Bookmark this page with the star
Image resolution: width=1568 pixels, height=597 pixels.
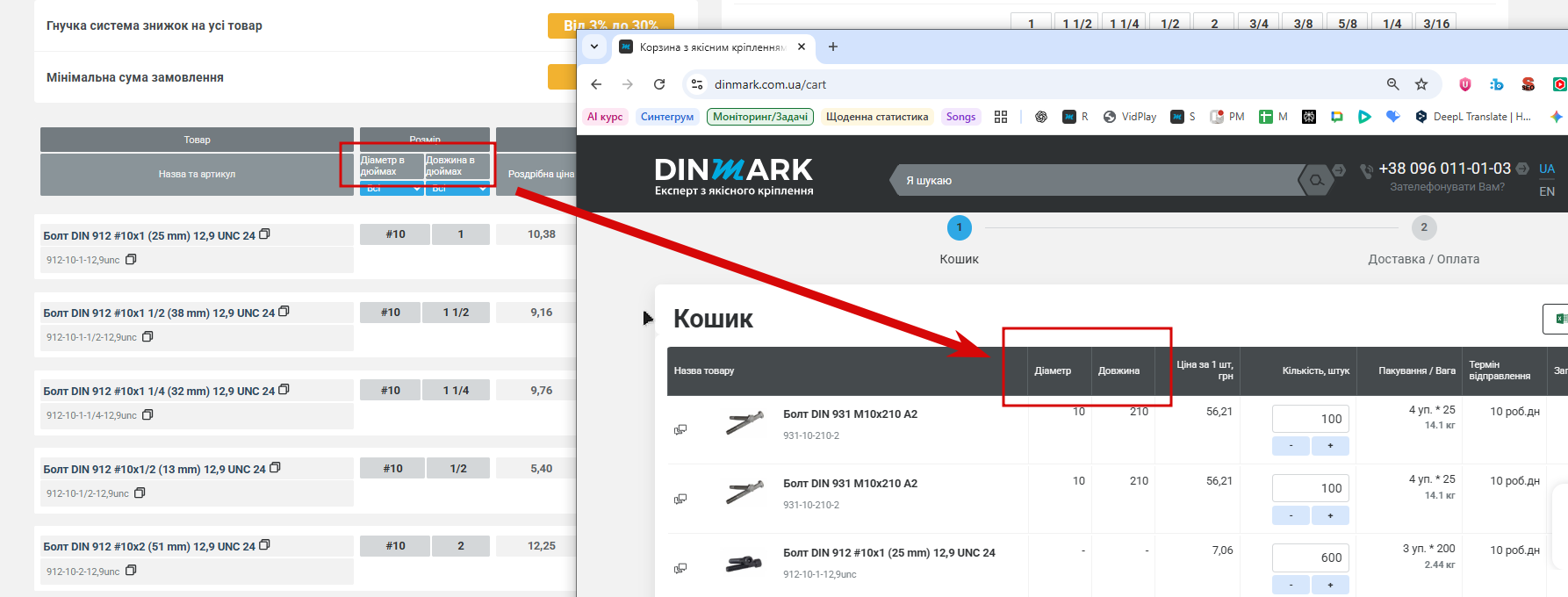[x=1421, y=84]
